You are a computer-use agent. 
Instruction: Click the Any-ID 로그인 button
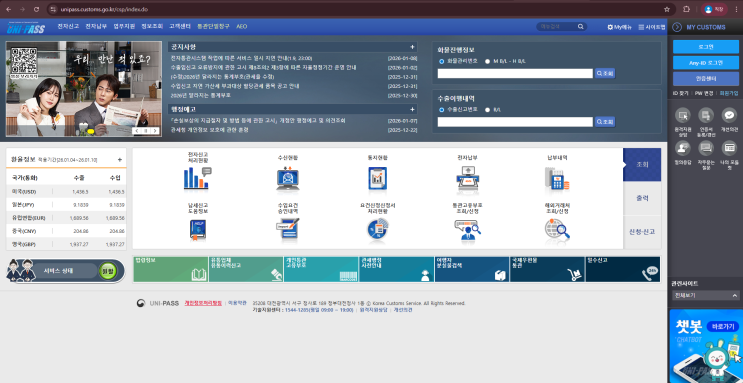coord(706,63)
